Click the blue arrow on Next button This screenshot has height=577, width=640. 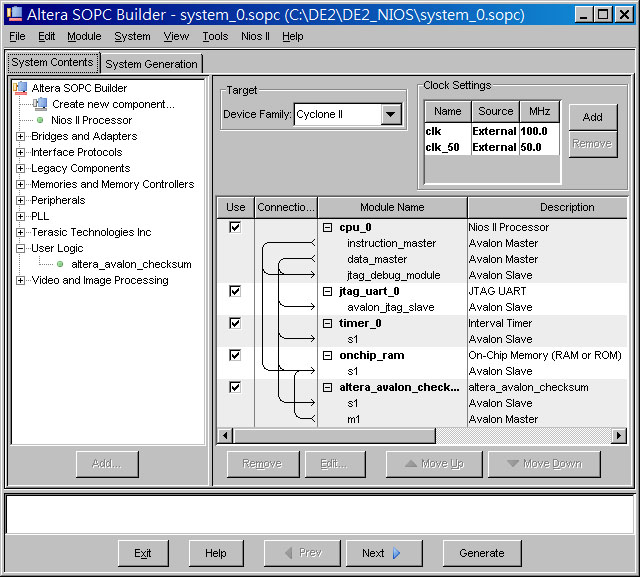(x=396, y=553)
